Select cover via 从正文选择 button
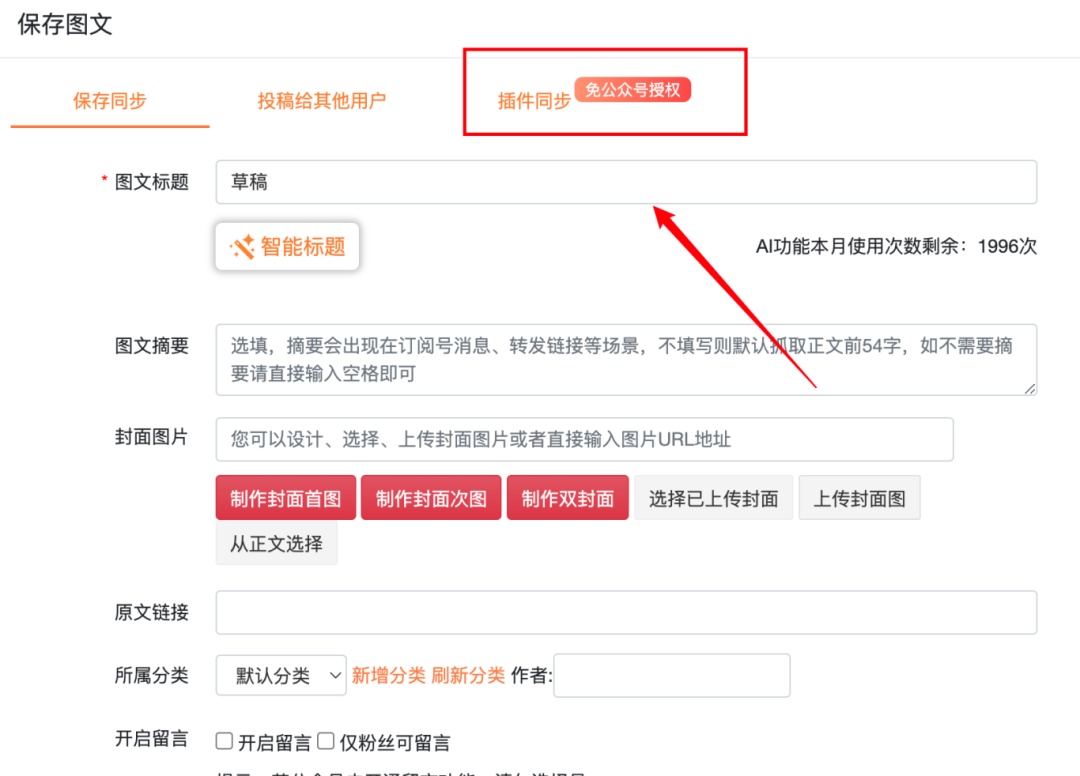The width and height of the screenshot is (1080, 776). pos(276,544)
